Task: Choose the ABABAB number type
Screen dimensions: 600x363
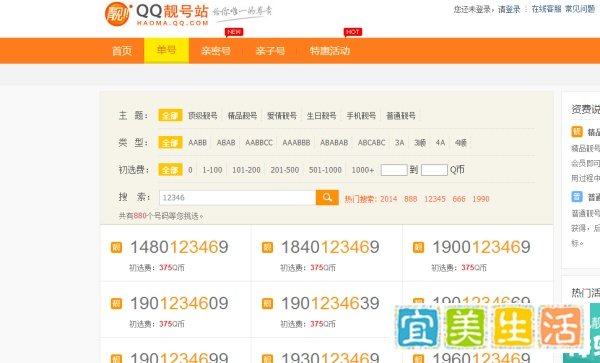Action: click(x=334, y=143)
